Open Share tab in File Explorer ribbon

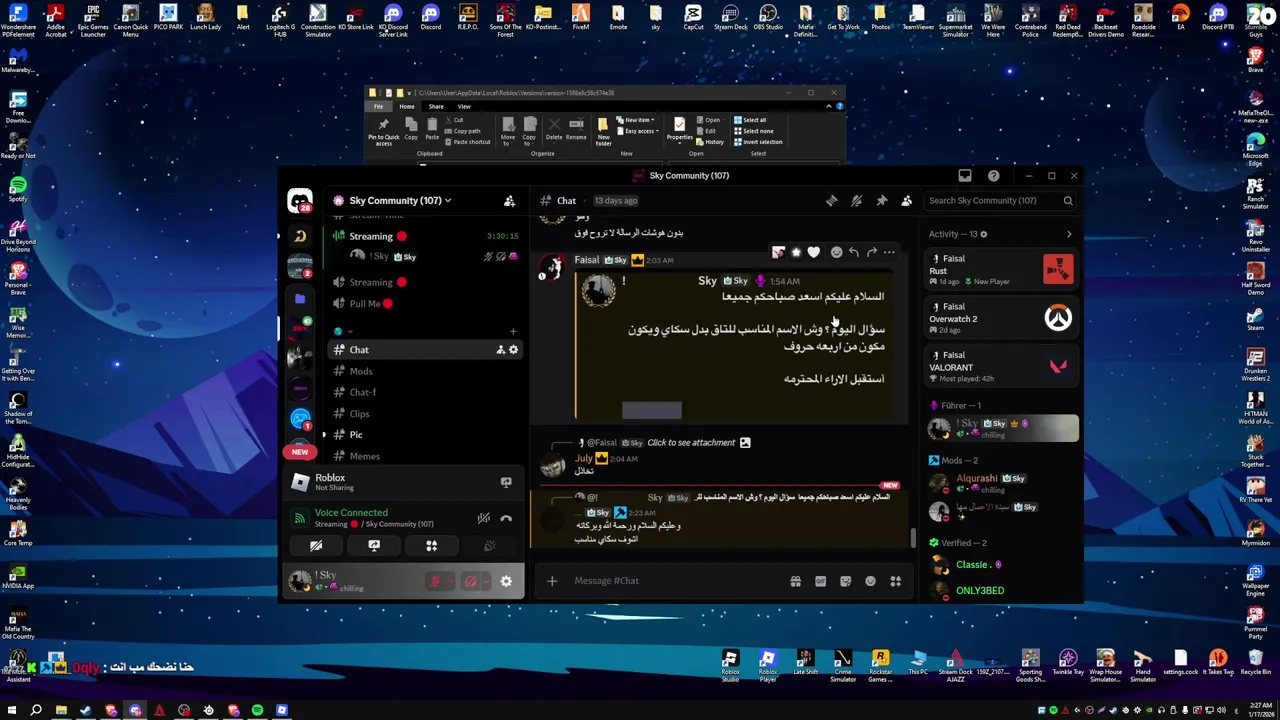point(436,106)
